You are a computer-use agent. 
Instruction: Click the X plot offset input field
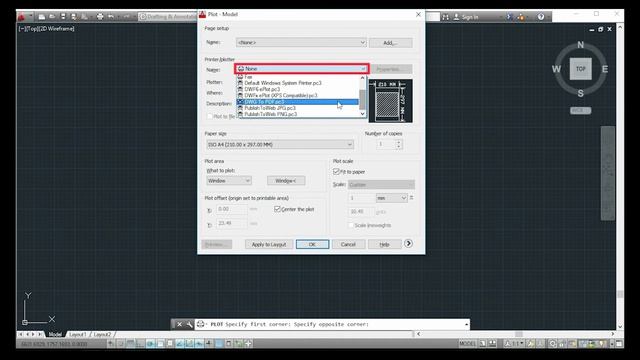pyautogui.click(x=231, y=209)
